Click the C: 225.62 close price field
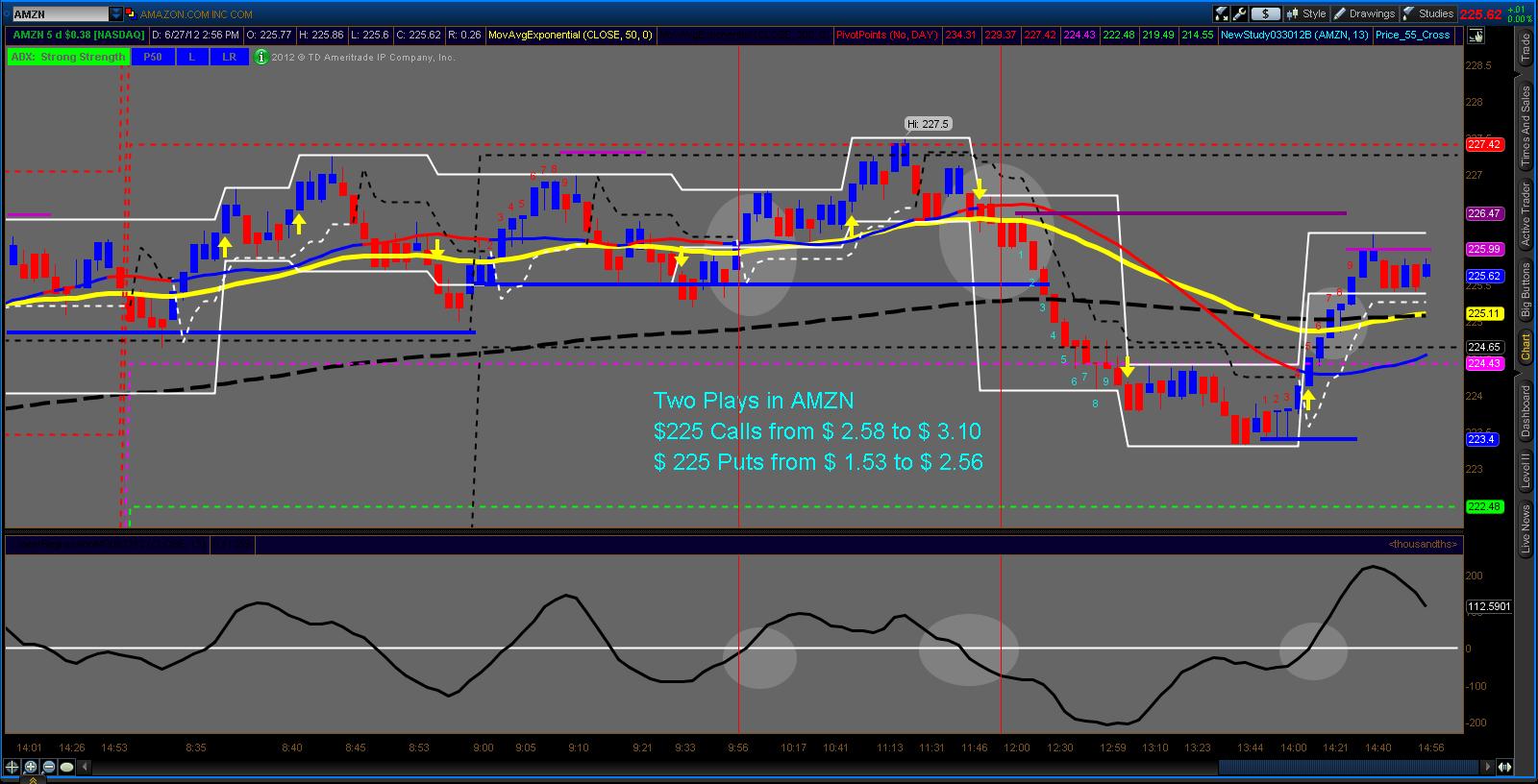 click(x=419, y=36)
